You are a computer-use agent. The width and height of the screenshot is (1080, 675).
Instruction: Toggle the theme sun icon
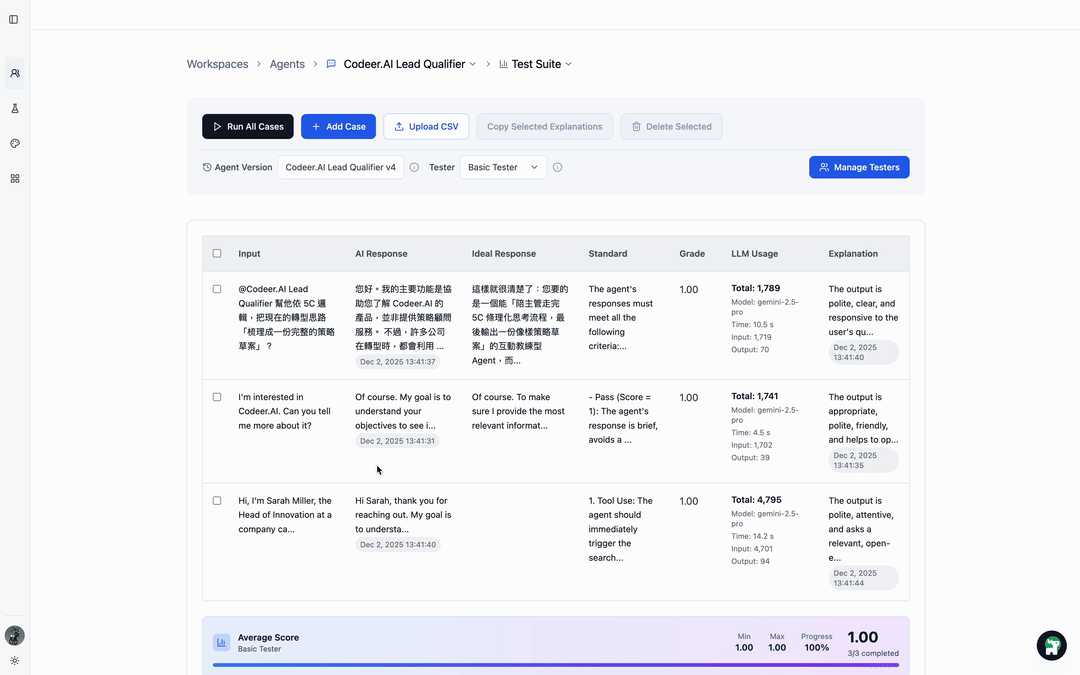tap(15, 661)
